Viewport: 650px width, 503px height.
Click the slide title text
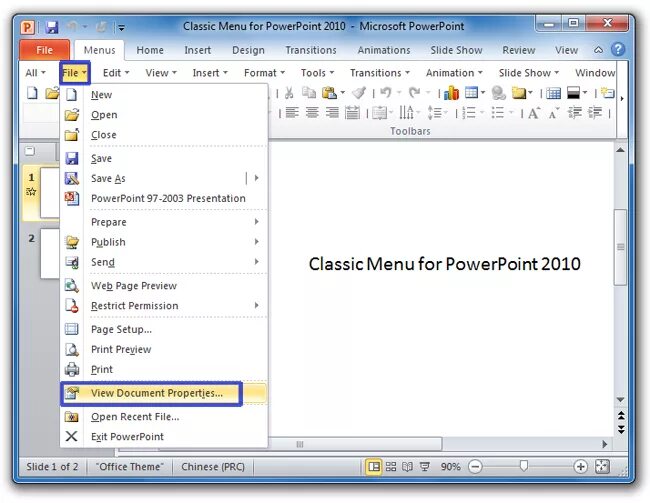pyautogui.click(x=444, y=264)
